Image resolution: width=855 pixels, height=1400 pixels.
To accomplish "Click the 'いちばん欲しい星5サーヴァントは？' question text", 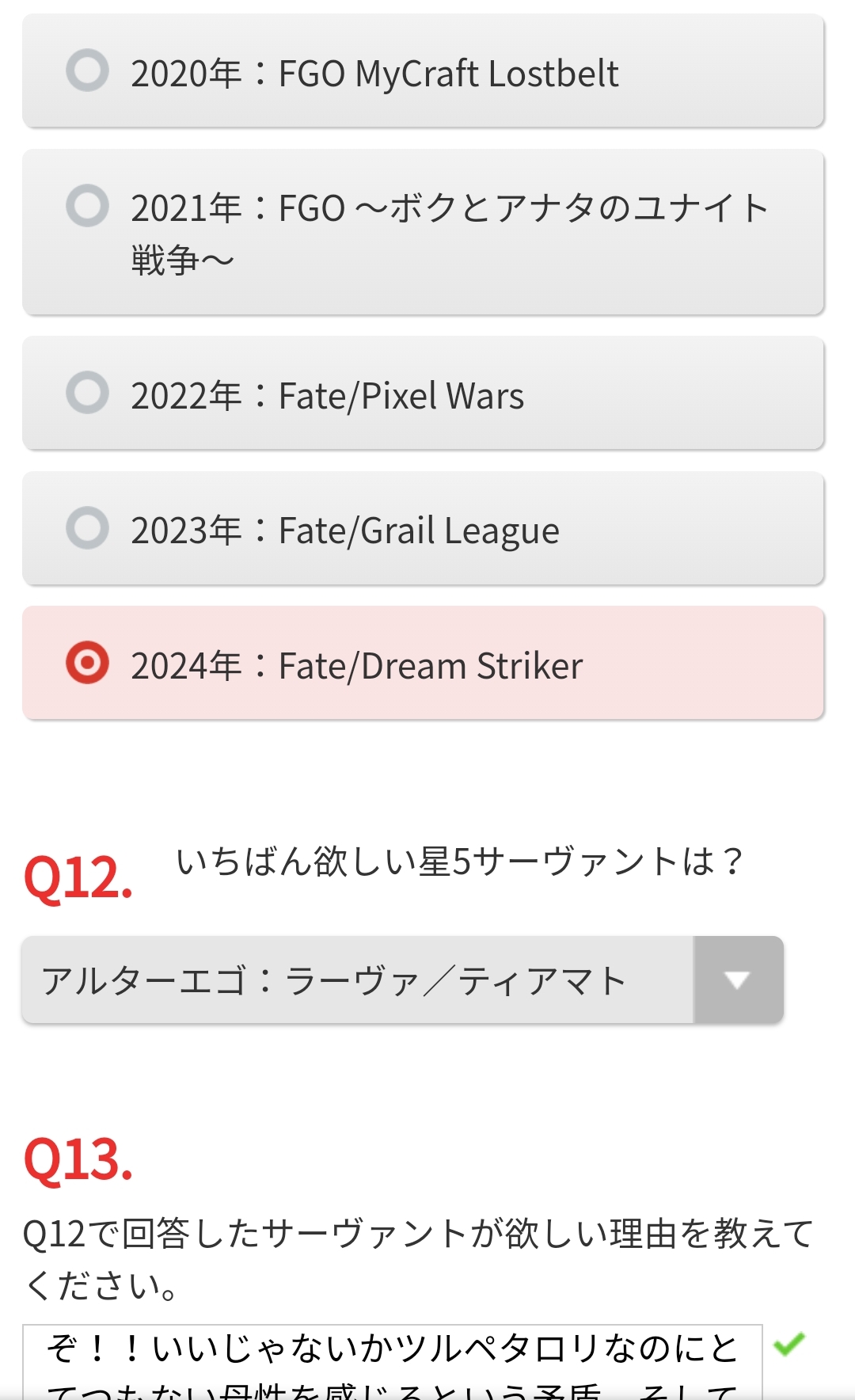I will tap(459, 862).
